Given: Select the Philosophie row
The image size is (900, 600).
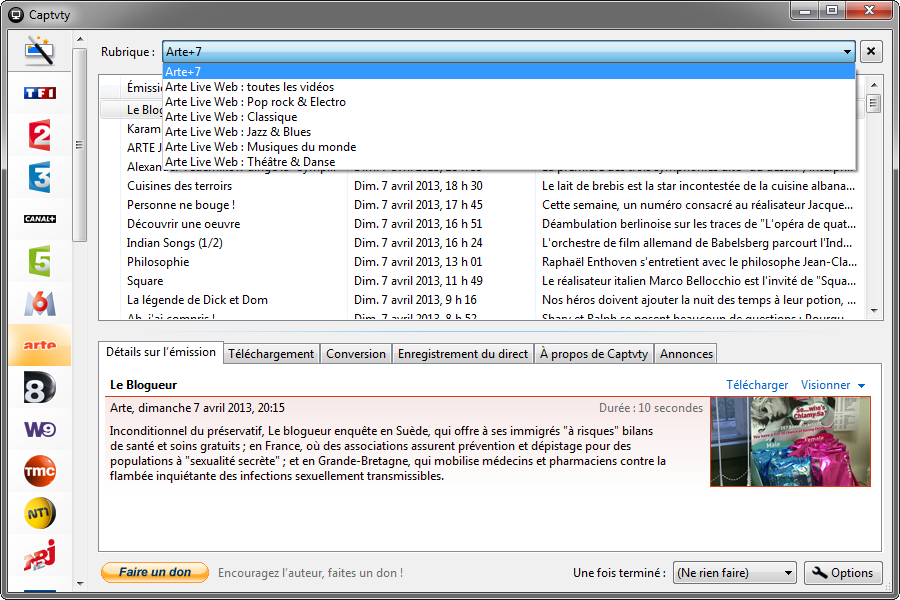Looking at the screenshot, I should tap(481, 261).
